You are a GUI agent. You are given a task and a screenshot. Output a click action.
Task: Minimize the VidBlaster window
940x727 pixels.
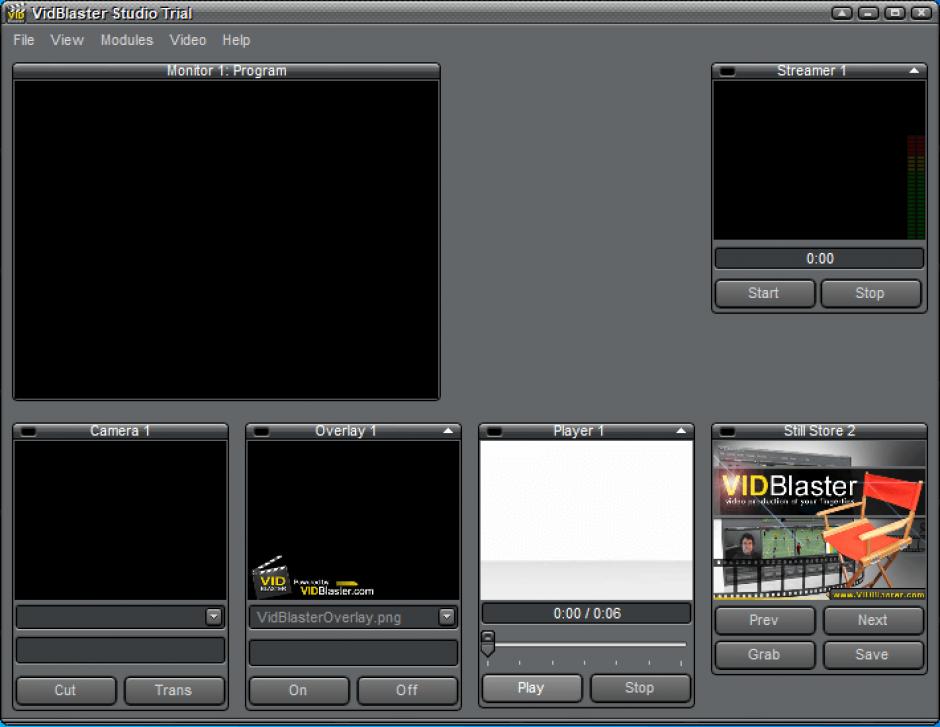click(x=868, y=13)
